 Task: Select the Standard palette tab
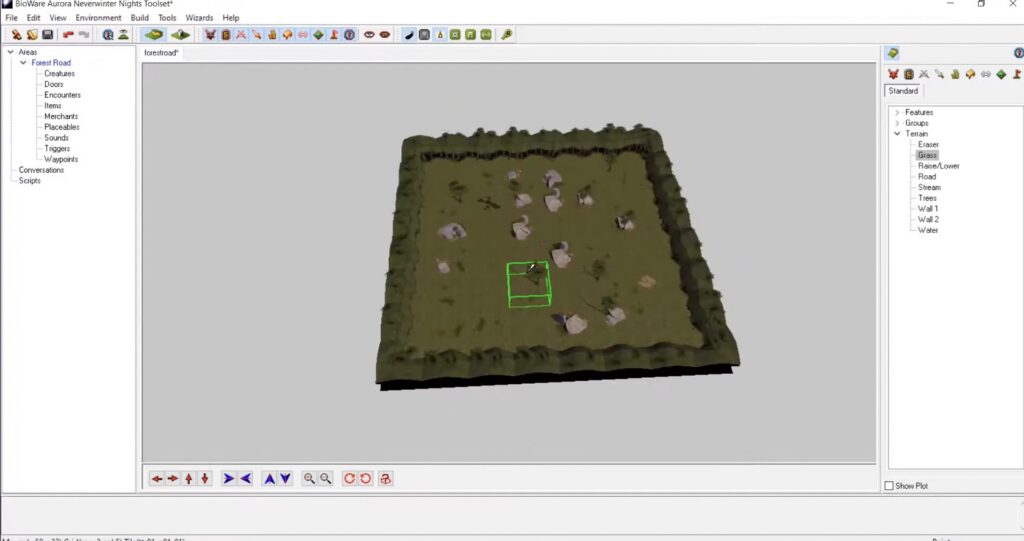tap(903, 91)
